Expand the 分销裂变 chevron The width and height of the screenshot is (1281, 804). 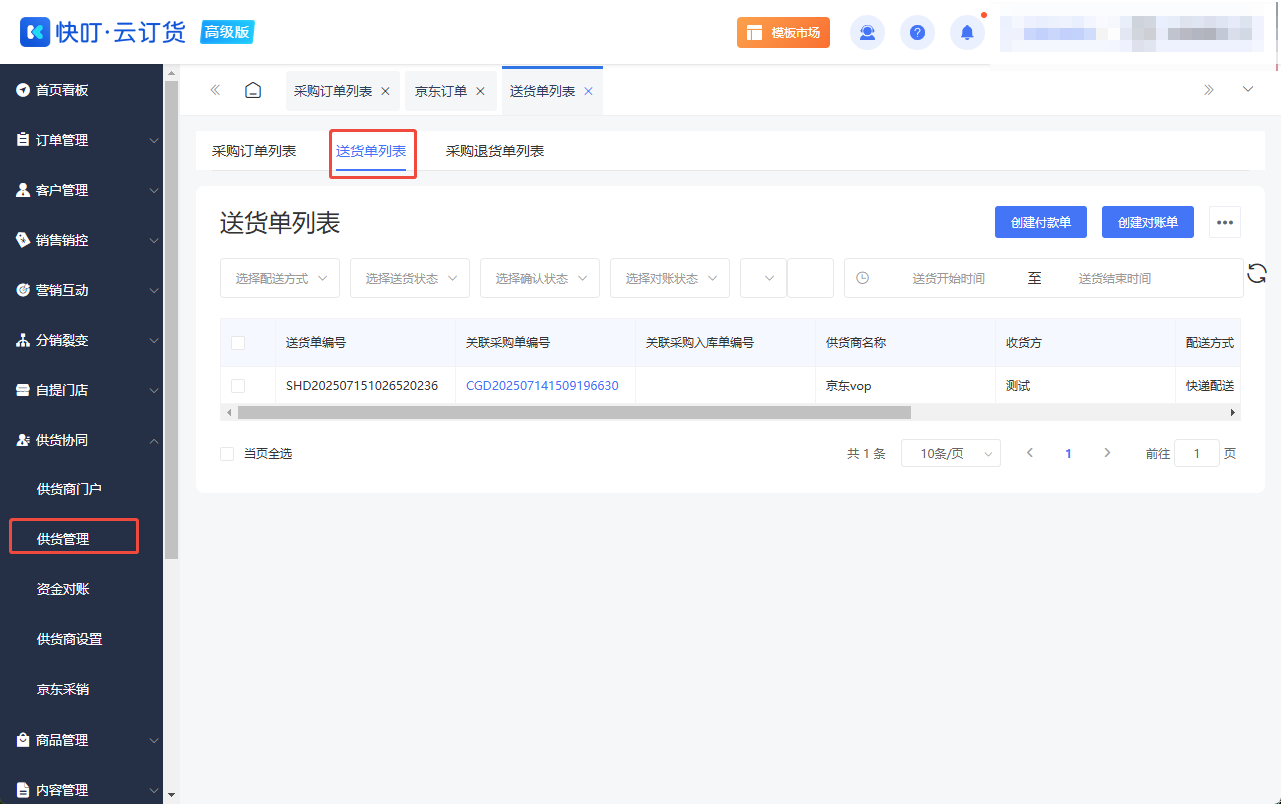[153, 341]
